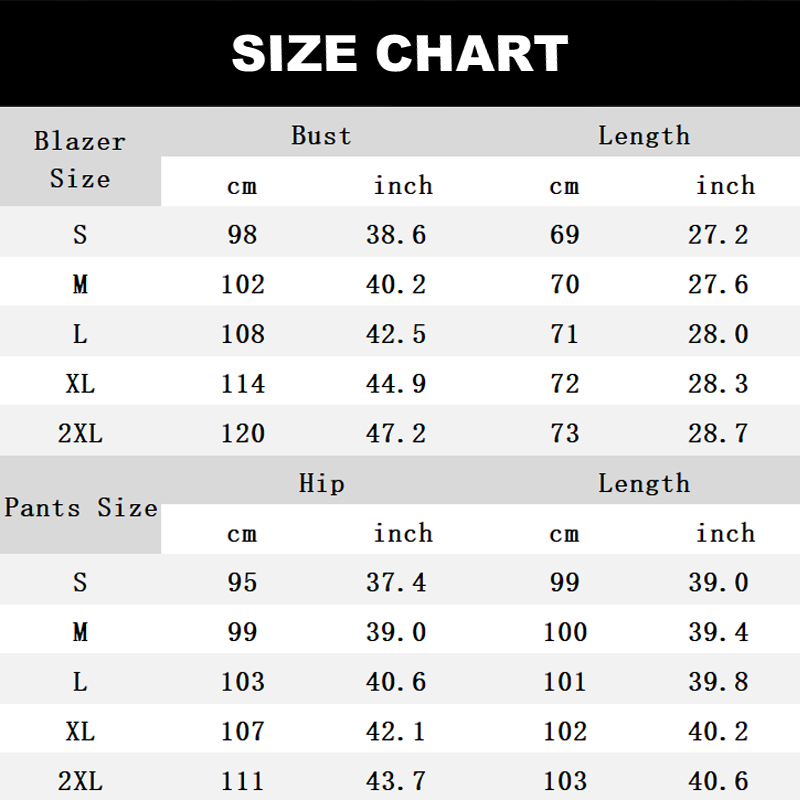Click the SIZE CHART title banner

coord(400,53)
